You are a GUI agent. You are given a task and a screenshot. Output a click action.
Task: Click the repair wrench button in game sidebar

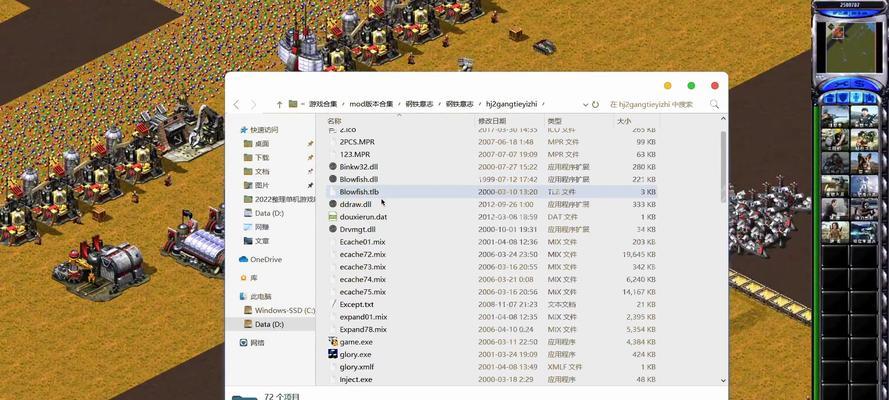click(x=840, y=84)
